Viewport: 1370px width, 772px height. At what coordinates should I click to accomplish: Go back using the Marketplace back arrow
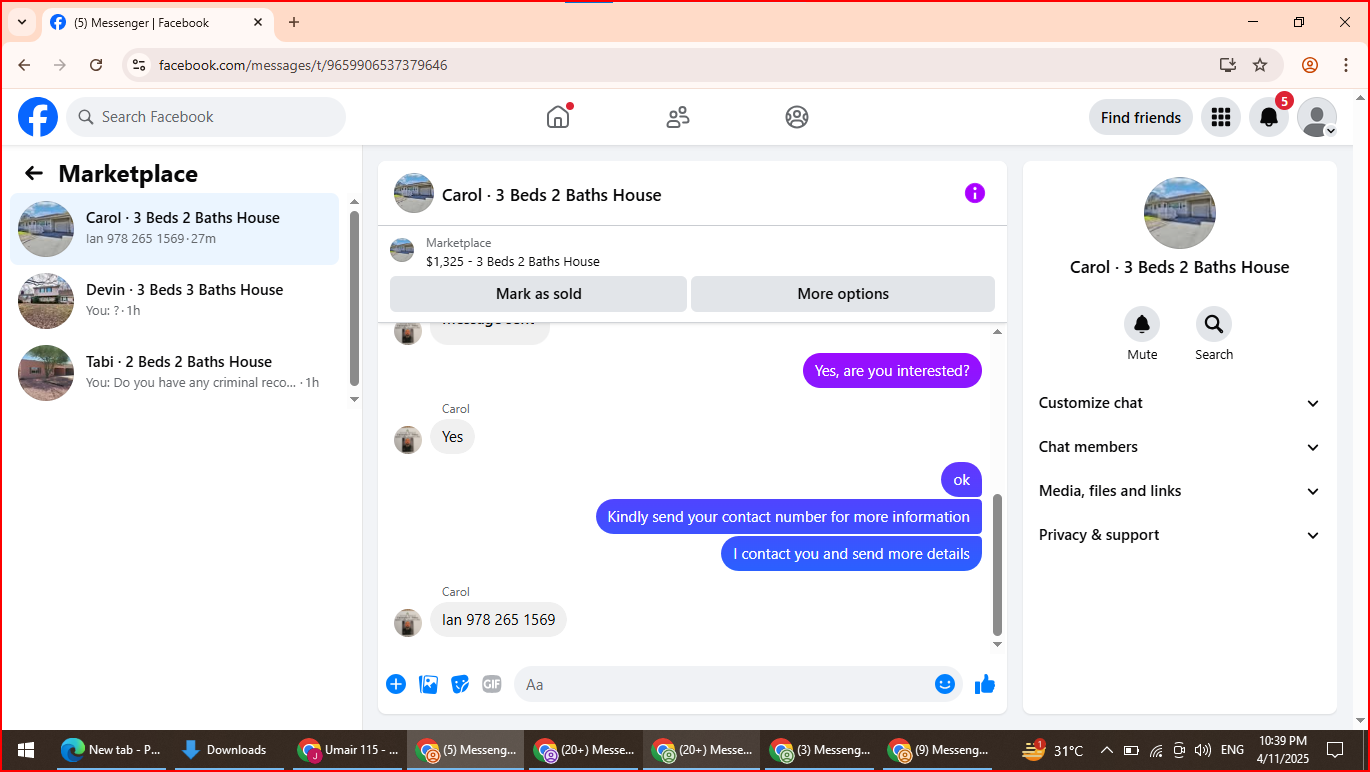click(x=34, y=173)
